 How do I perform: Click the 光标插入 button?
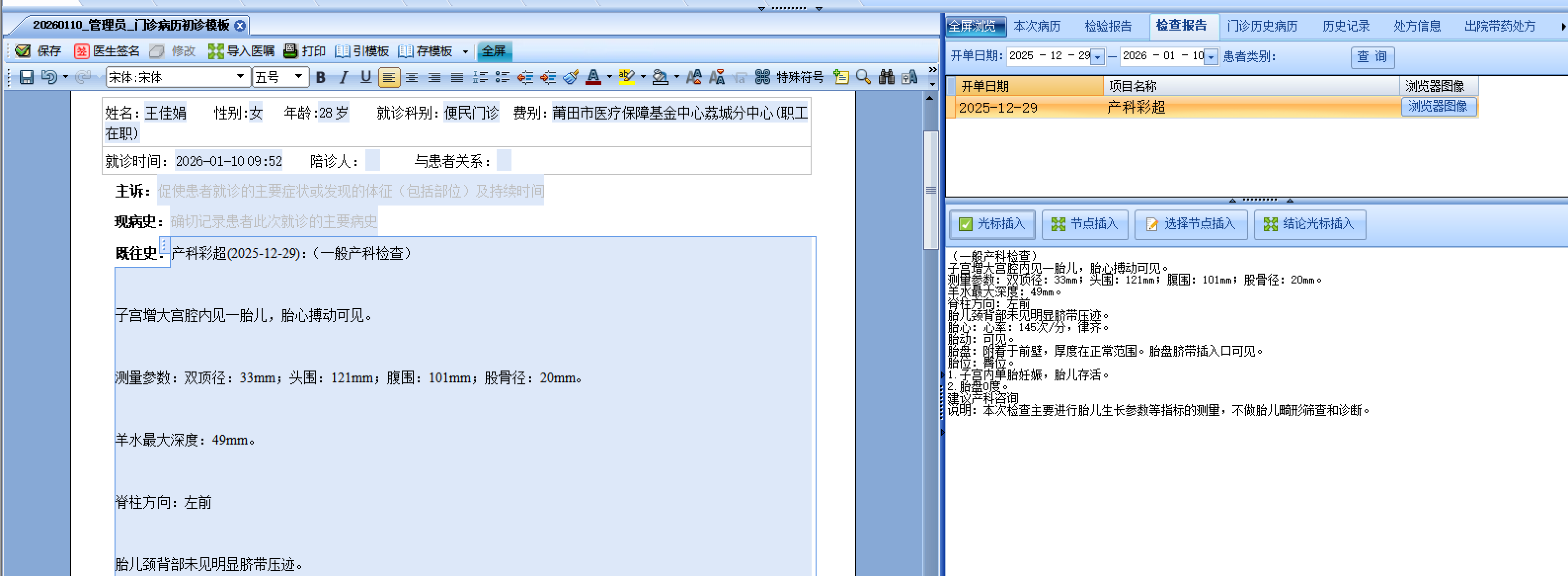pyautogui.click(x=992, y=224)
